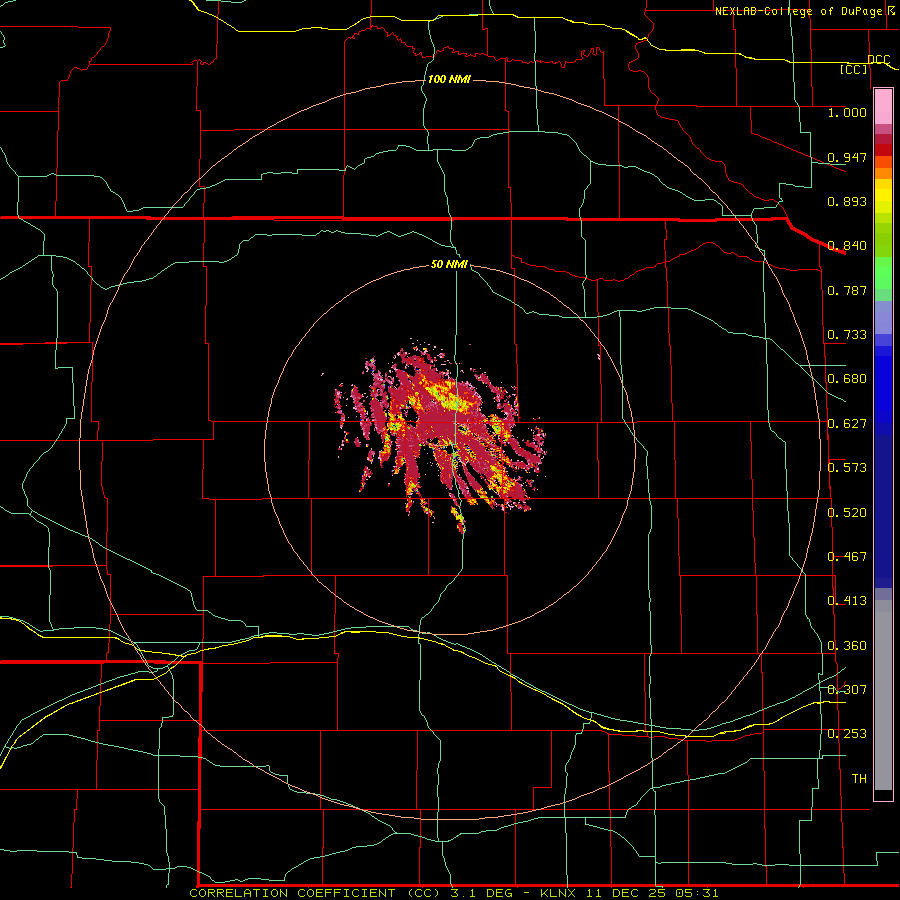
Task: Click the 0.627 scale value
Action: pyautogui.click(x=847, y=424)
